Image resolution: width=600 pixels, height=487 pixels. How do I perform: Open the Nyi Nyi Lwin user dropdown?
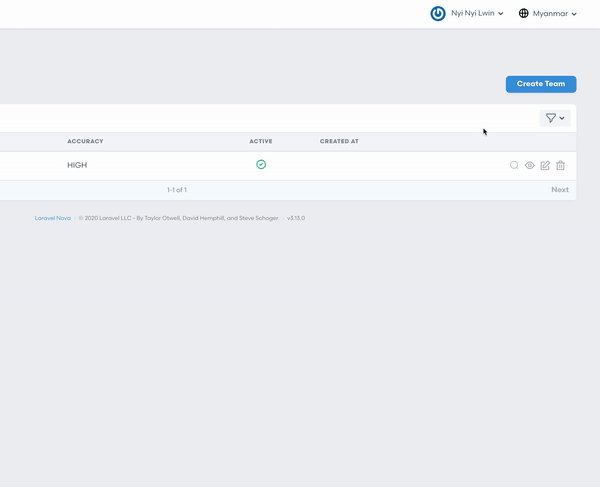475,14
